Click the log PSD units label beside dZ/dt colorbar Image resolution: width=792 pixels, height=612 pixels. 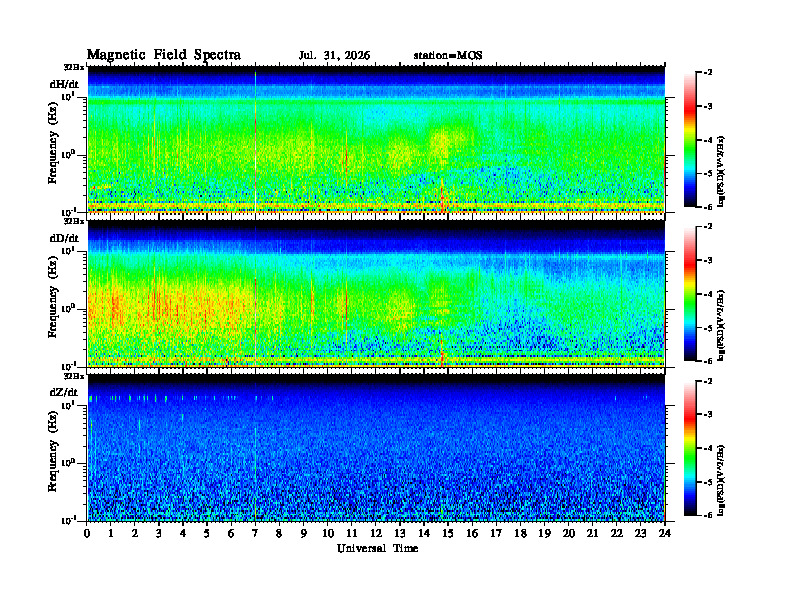721,479
